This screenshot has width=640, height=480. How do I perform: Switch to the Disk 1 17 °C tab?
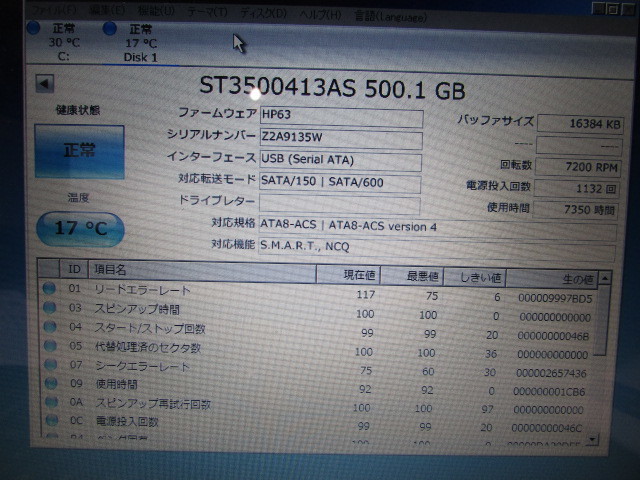coord(141,43)
